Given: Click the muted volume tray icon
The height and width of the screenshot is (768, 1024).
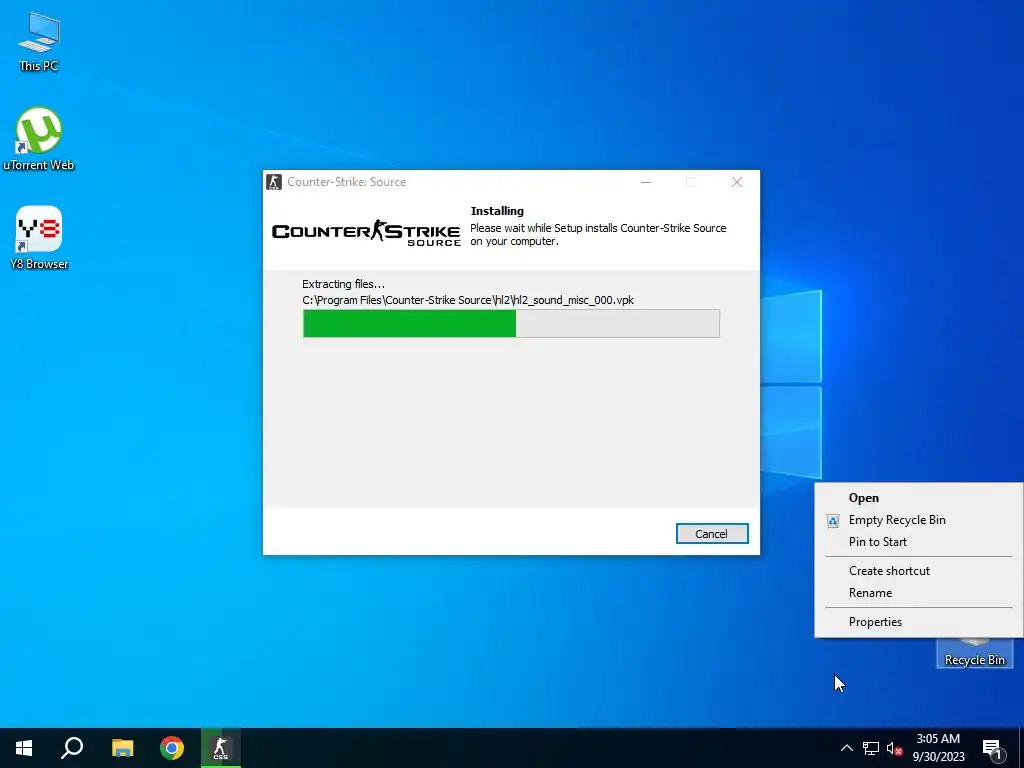Looking at the screenshot, I should point(894,748).
